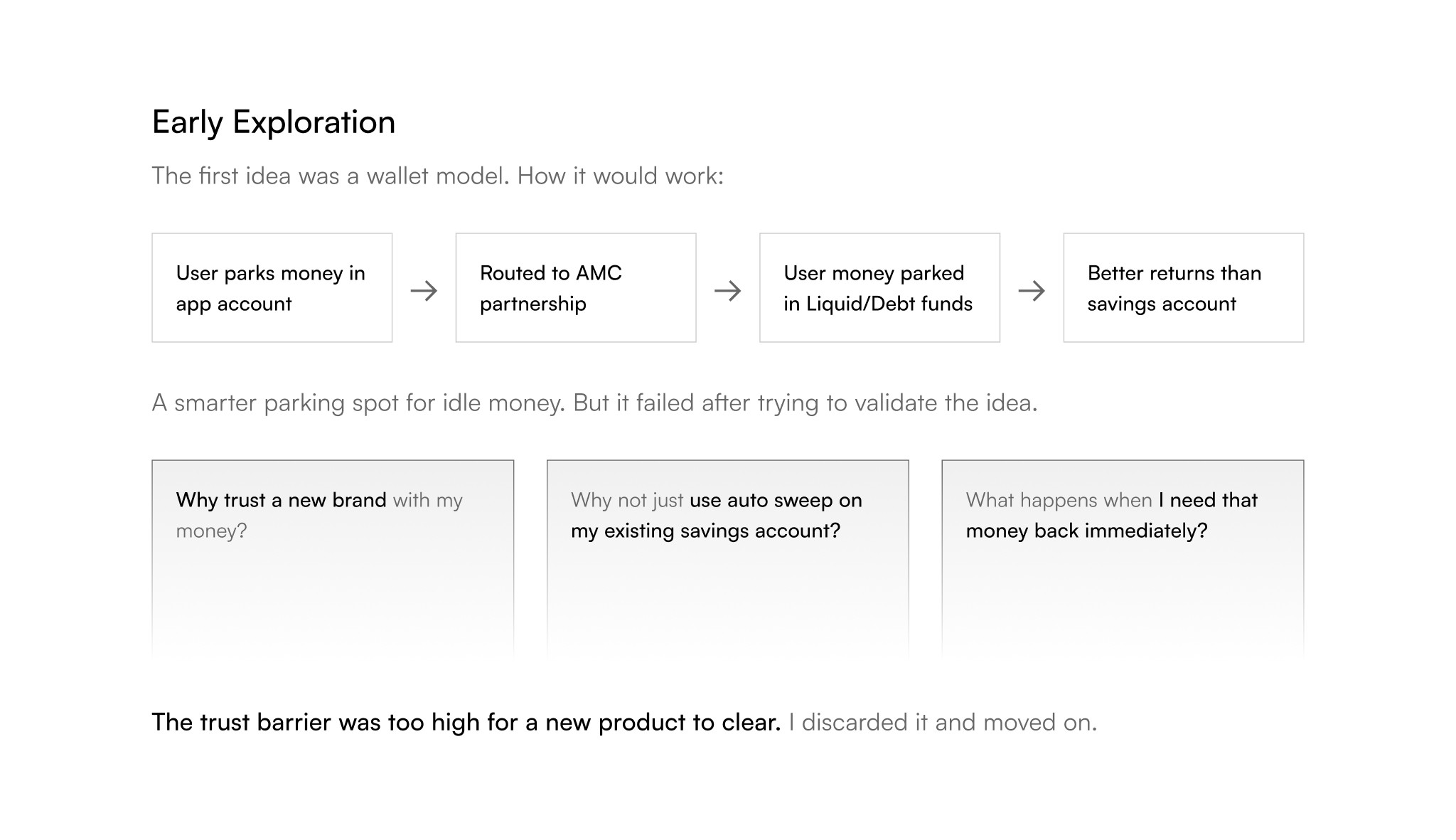This screenshot has height=840, width=1456.
Task: Click the 'Early Exploration' heading
Action: click(273, 122)
